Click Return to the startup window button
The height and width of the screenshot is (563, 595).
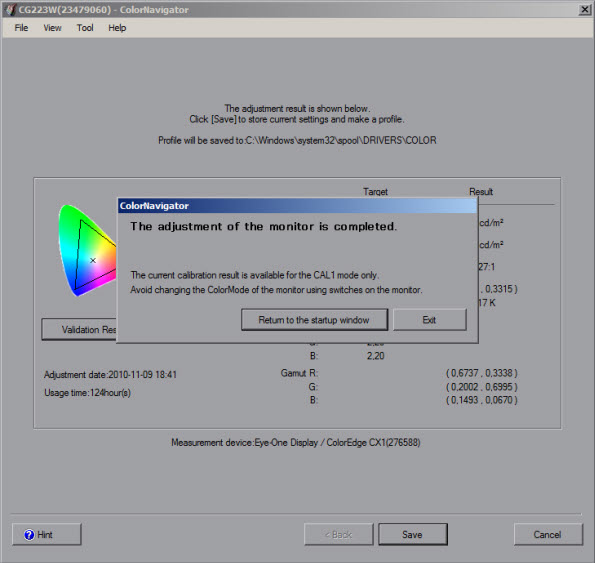314,320
